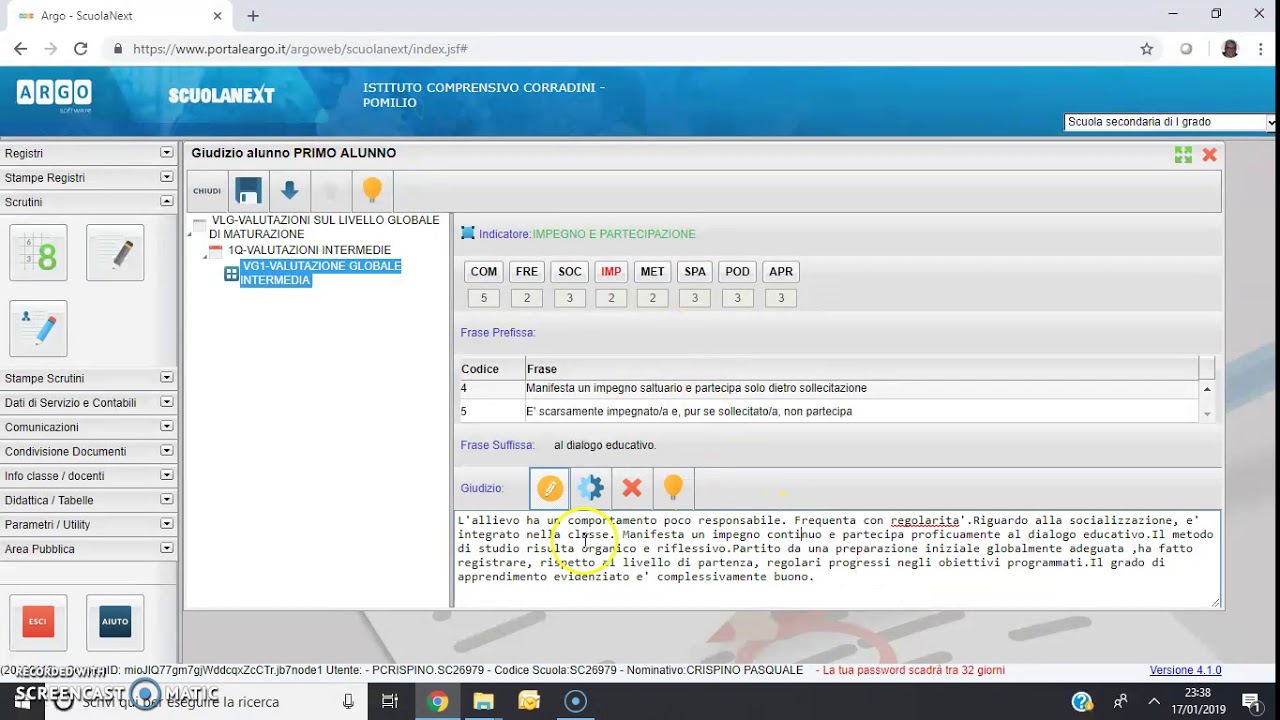Expand the Stampe Registri menu
Image resolution: width=1280 pixels, height=720 pixels.
(x=166, y=177)
